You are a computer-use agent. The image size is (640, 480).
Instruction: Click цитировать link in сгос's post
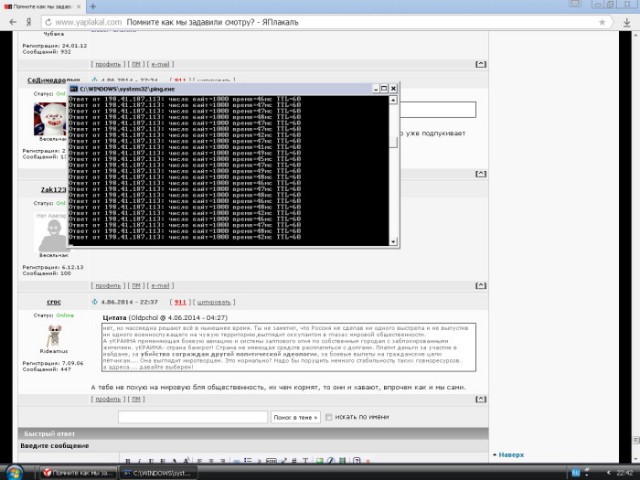tap(214, 302)
